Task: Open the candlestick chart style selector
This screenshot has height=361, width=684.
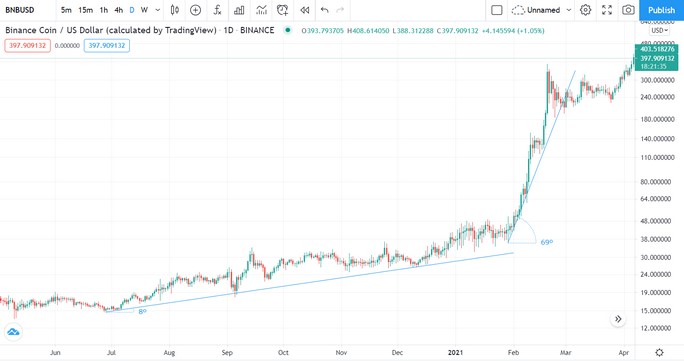Action: pos(174,10)
